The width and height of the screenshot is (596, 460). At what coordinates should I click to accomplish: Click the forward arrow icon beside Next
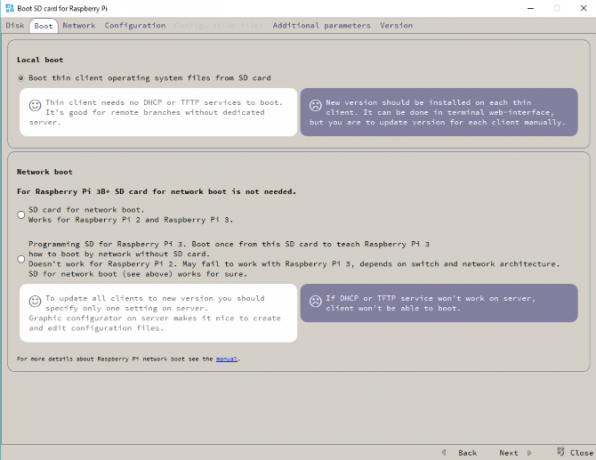tap(529, 452)
